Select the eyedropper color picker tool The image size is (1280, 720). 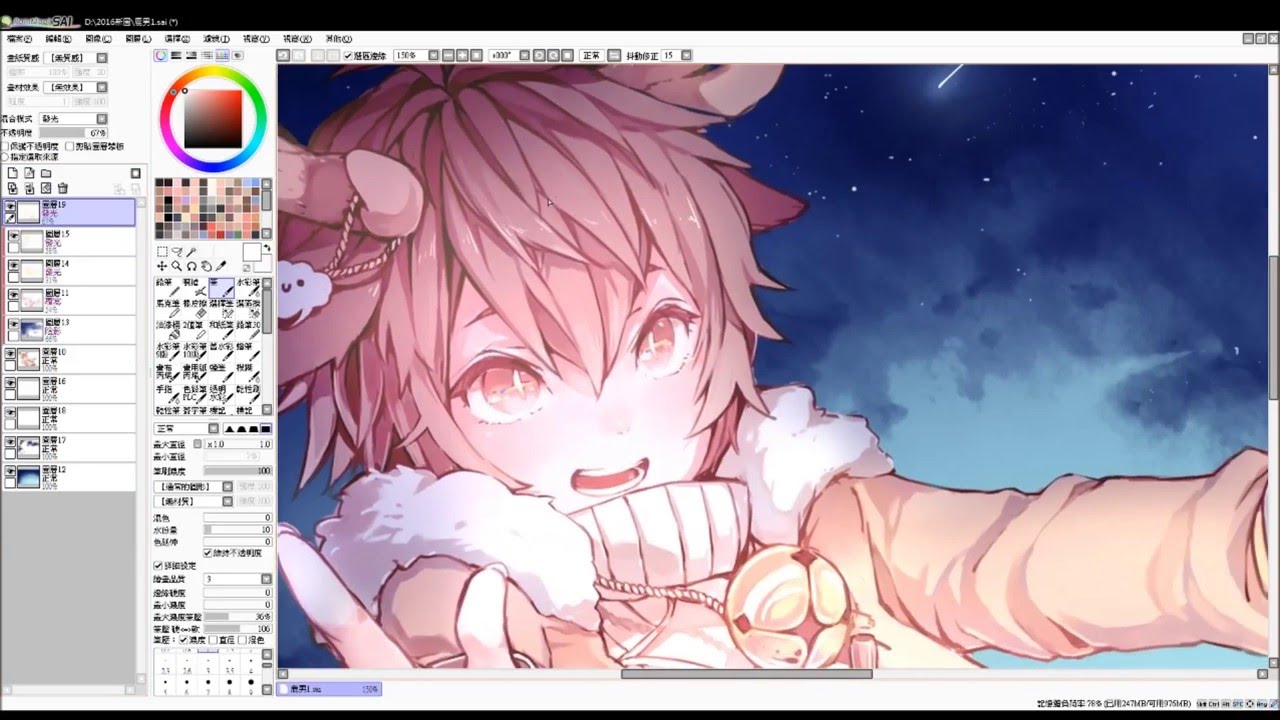[x=222, y=266]
